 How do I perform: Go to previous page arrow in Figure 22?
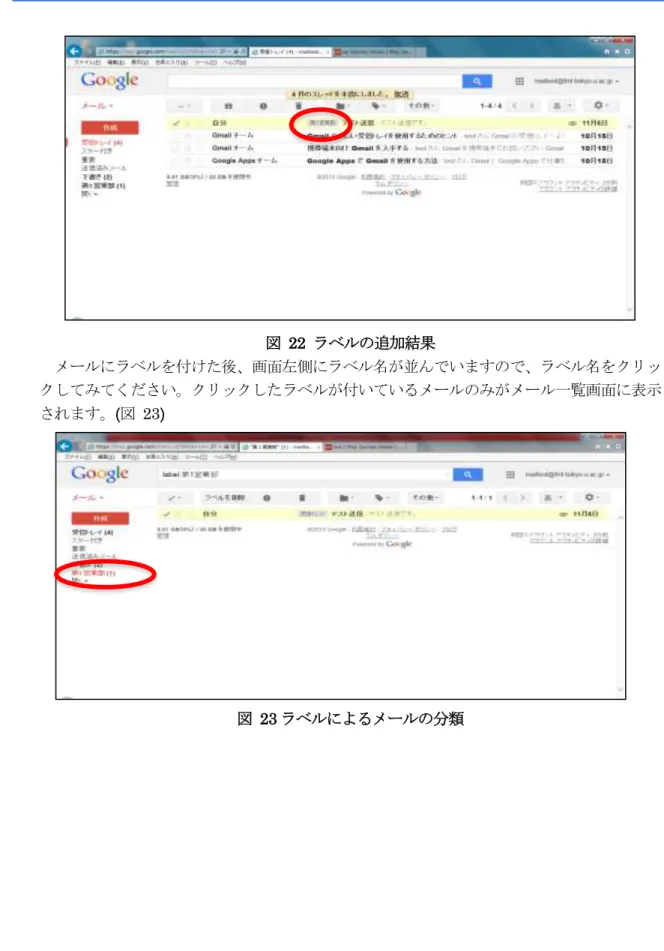click(x=514, y=106)
